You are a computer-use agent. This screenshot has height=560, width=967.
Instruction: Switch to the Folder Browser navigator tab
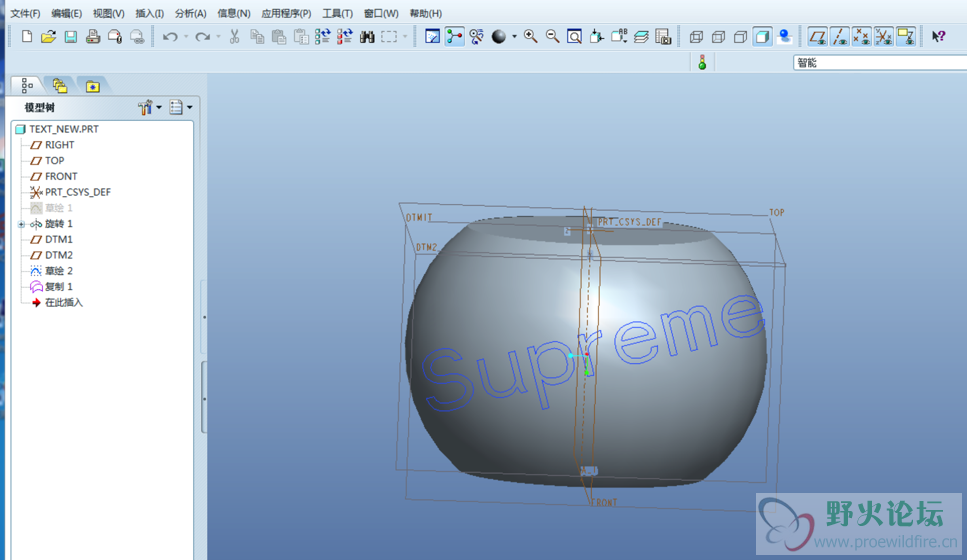point(60,86)
